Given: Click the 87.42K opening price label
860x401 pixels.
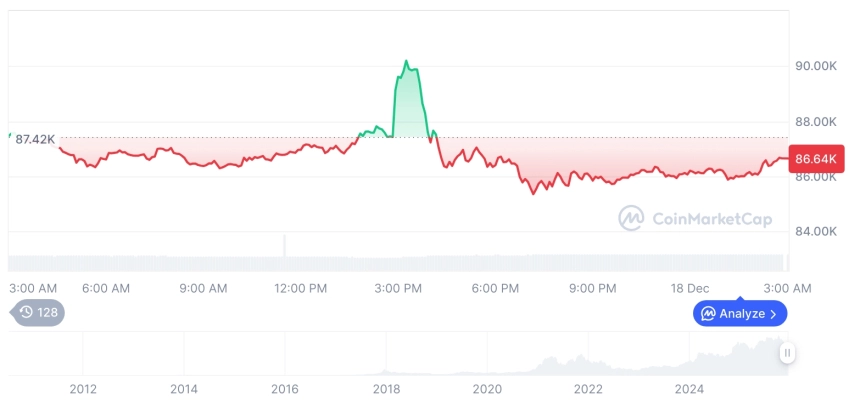Looking at the screenshot, I should coord(36,139).
